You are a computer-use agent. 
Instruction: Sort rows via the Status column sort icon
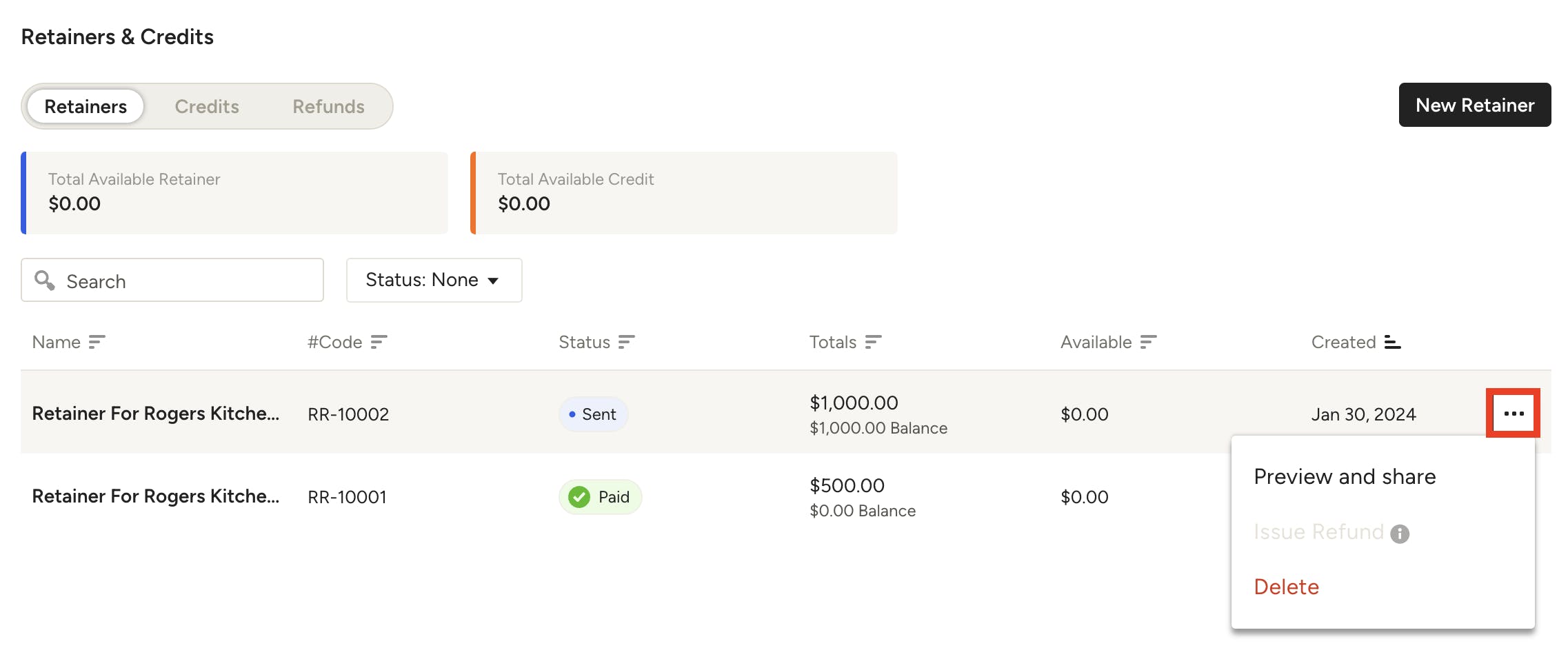click(625, 342)
